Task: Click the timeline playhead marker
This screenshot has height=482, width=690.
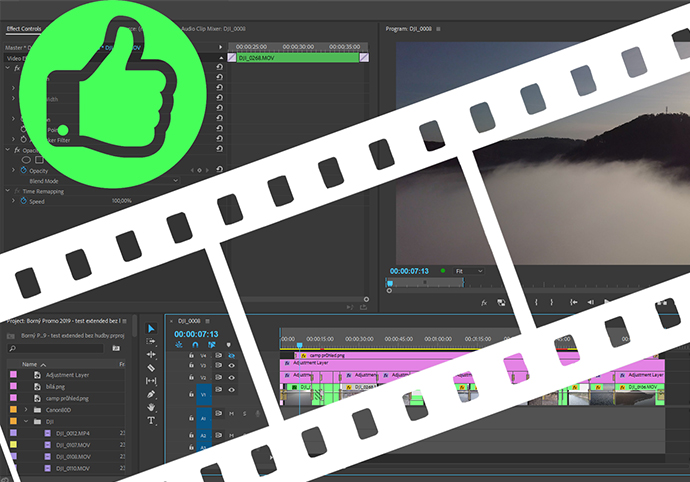Action: click(300, 345)
